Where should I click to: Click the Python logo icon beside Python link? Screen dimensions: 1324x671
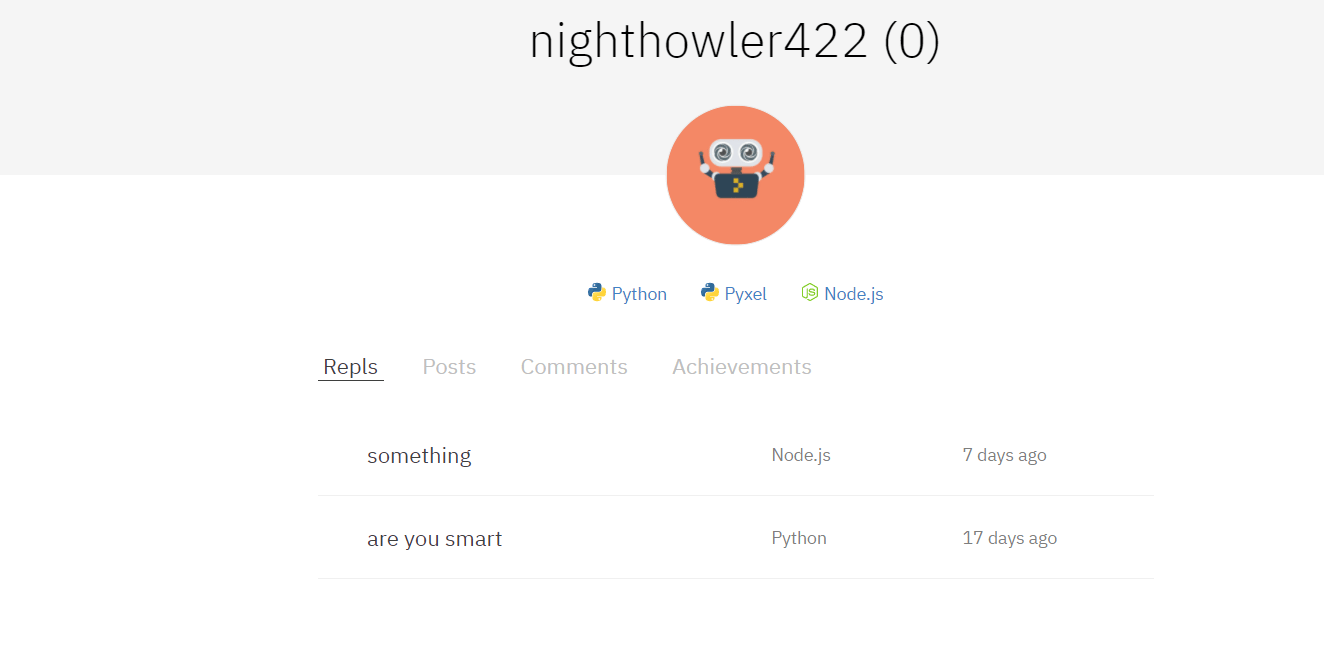click(x=597, y=292)
